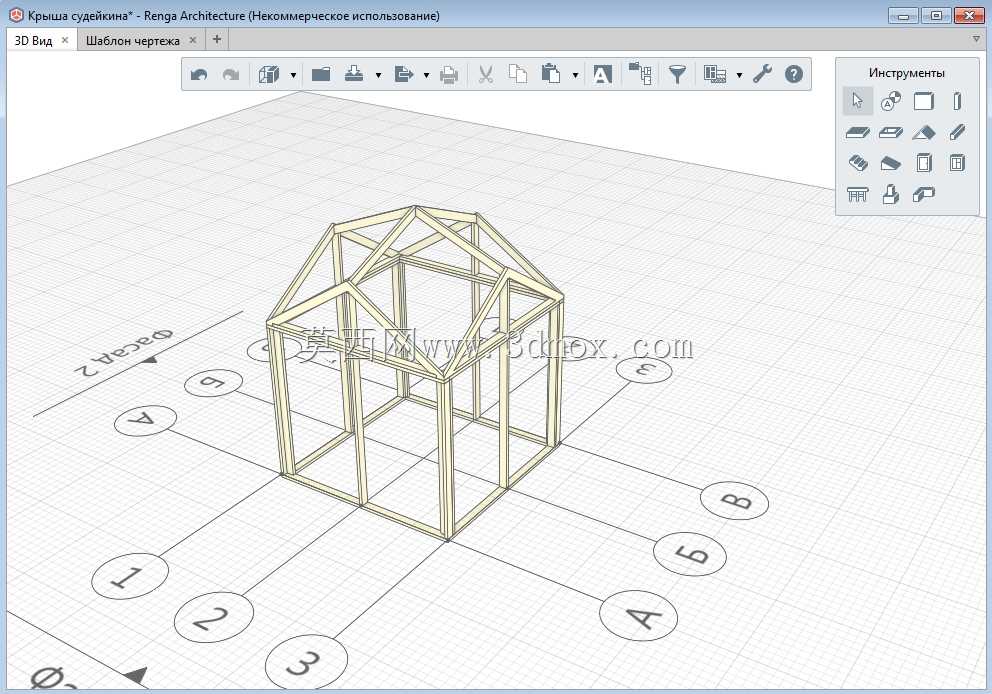This screenshot has width=992, height=694.
Task: Open the view cube dropdown arrow
Action: point(293,75)
